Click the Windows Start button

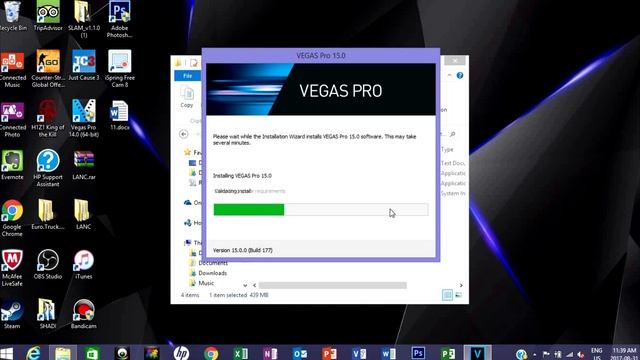7,353
